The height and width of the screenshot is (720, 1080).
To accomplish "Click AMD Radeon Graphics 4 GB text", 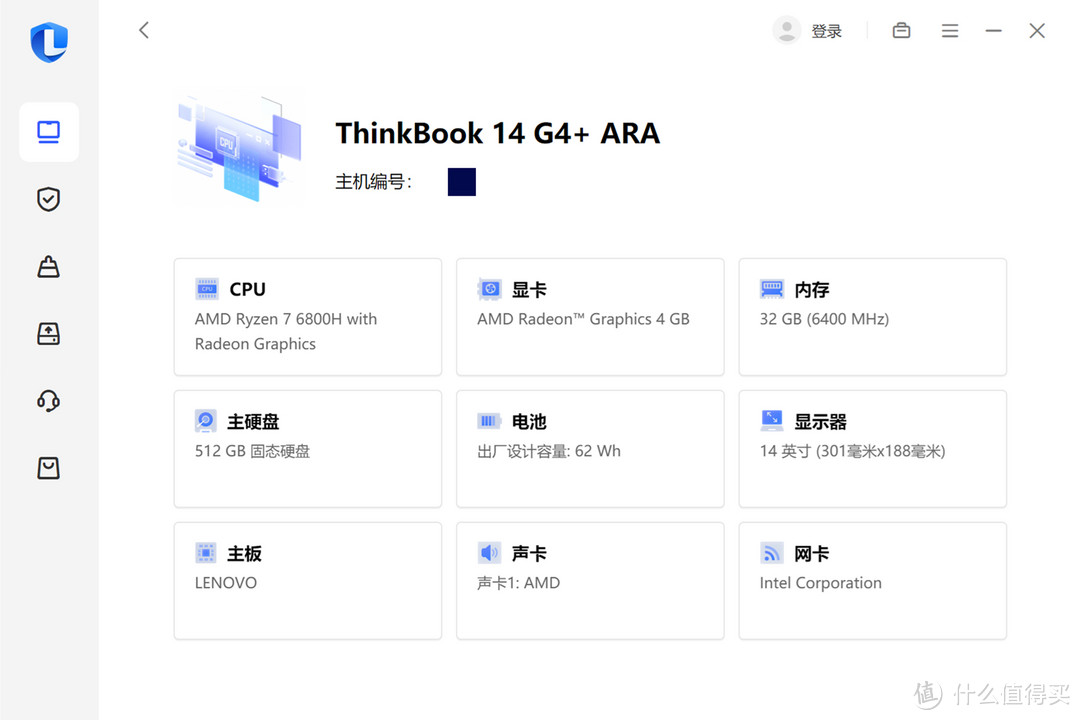I will pos(583,319).
